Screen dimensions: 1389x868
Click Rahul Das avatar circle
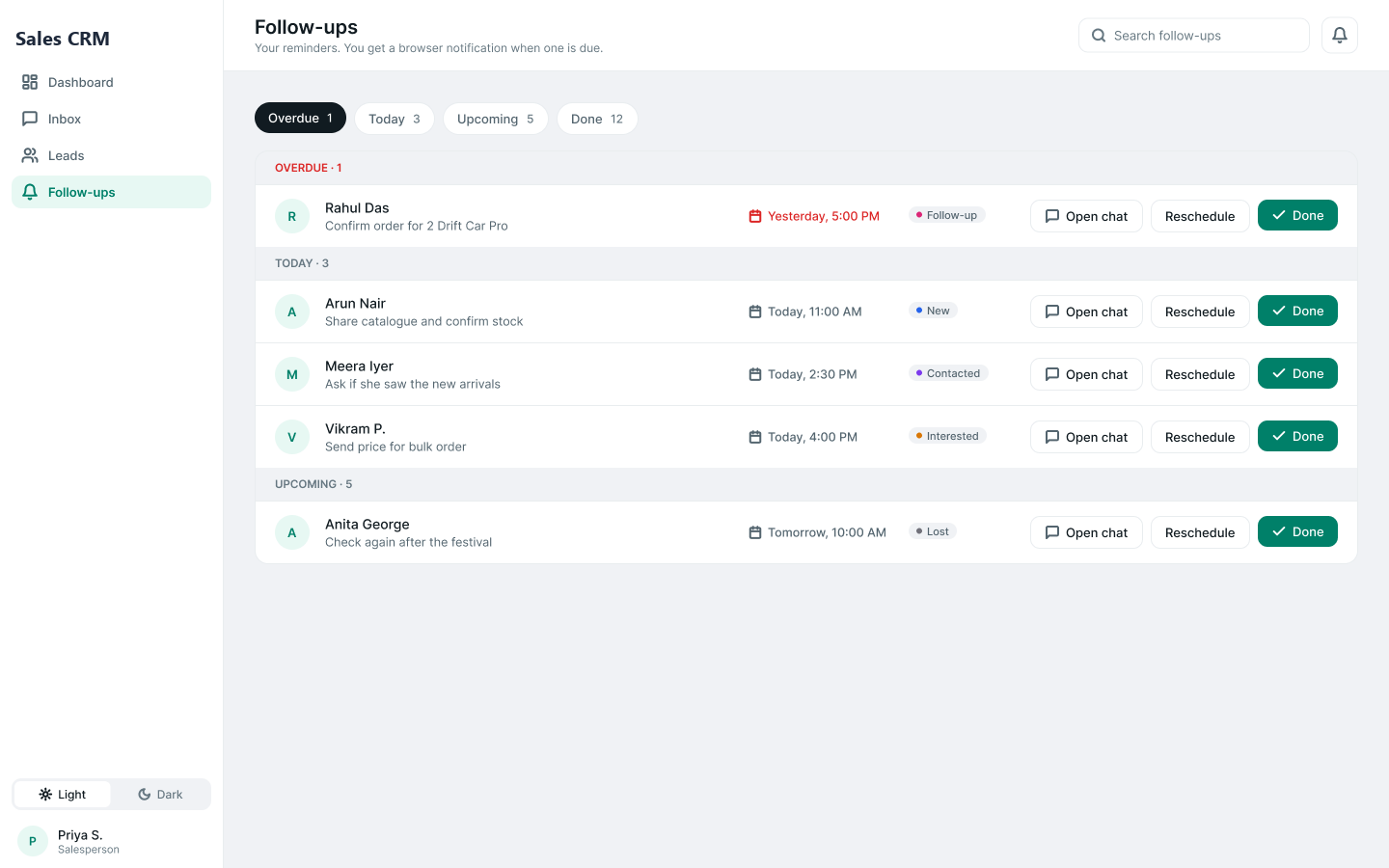click(x=292, y=216)
